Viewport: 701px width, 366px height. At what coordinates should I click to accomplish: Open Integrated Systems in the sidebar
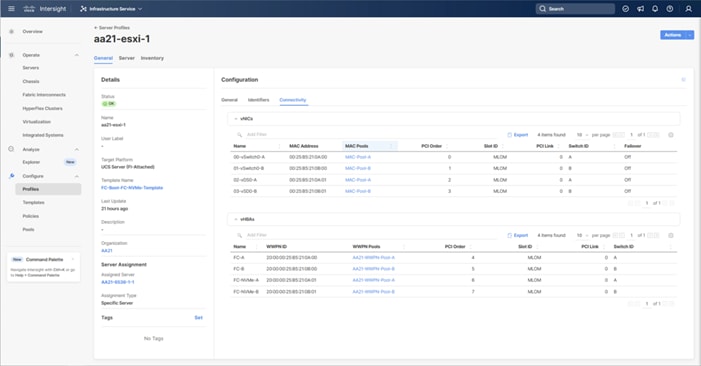click(x=43, y=135)
